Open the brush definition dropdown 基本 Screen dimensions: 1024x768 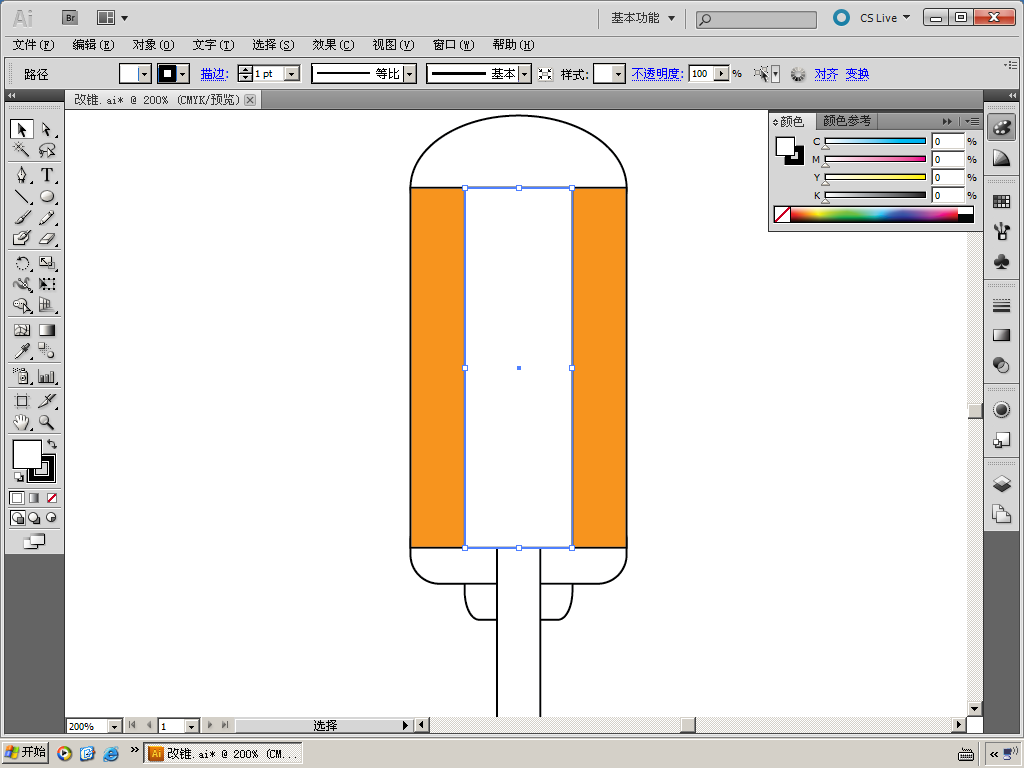click(524, 74)
